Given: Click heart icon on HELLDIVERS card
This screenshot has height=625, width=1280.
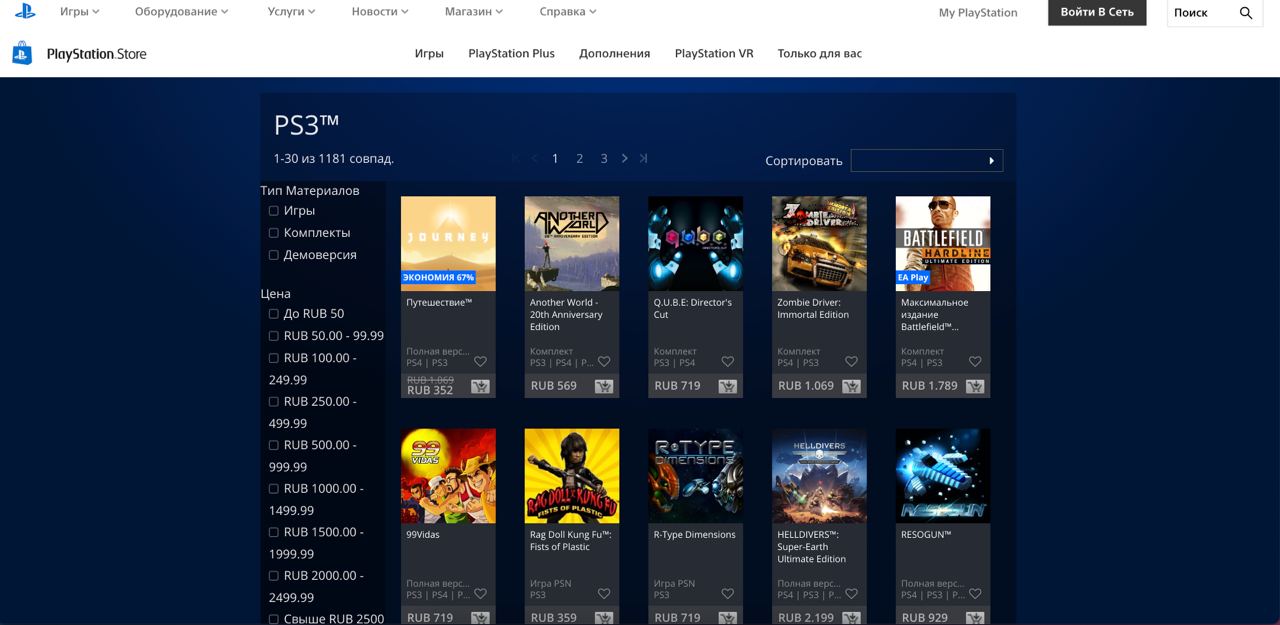Looking at the screenshot, I should point(851,594).
